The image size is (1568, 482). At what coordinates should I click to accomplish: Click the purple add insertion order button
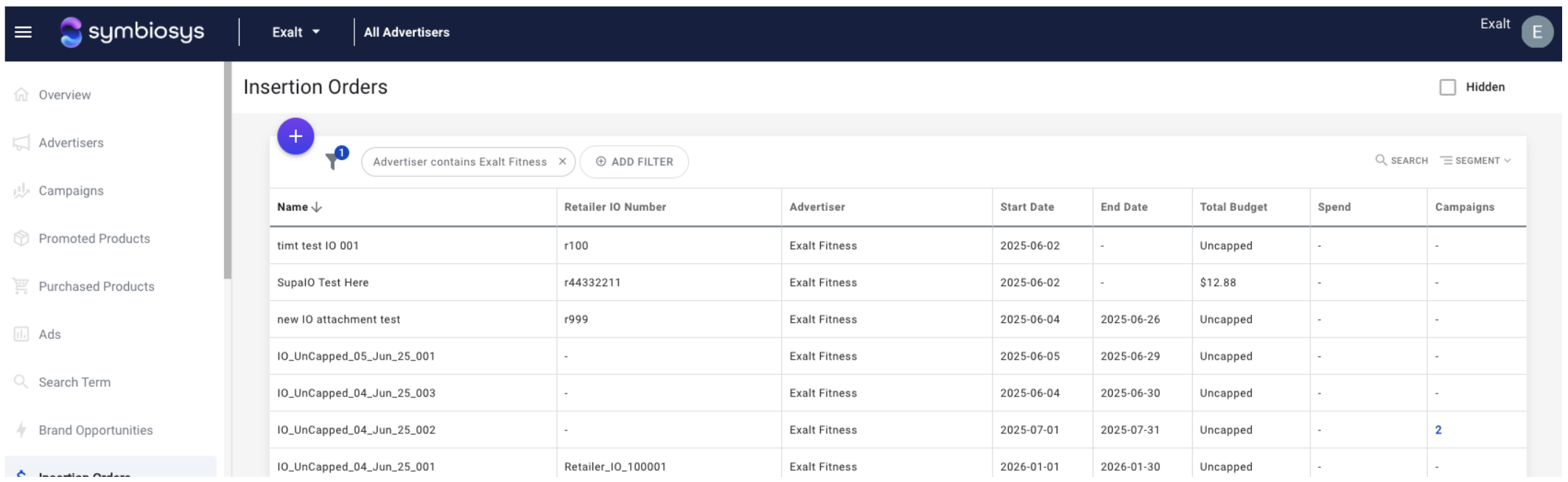tap(295, 136)
